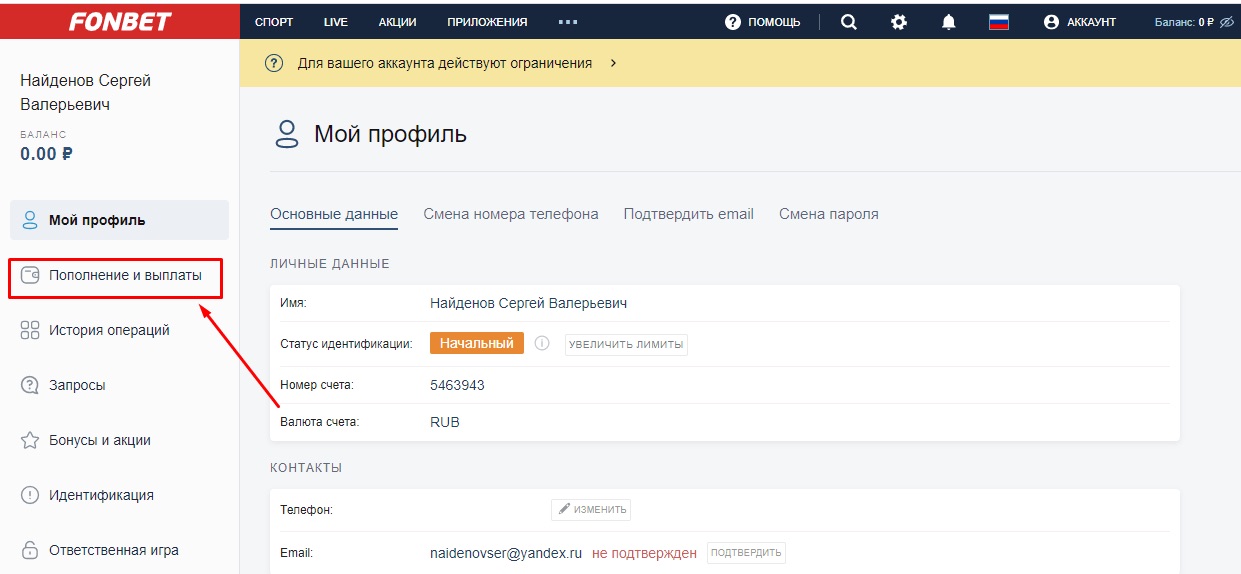The width and height of the screenshot is (1241, 574).
Task: Open LIVE section in top navigation
Action: 336,22
